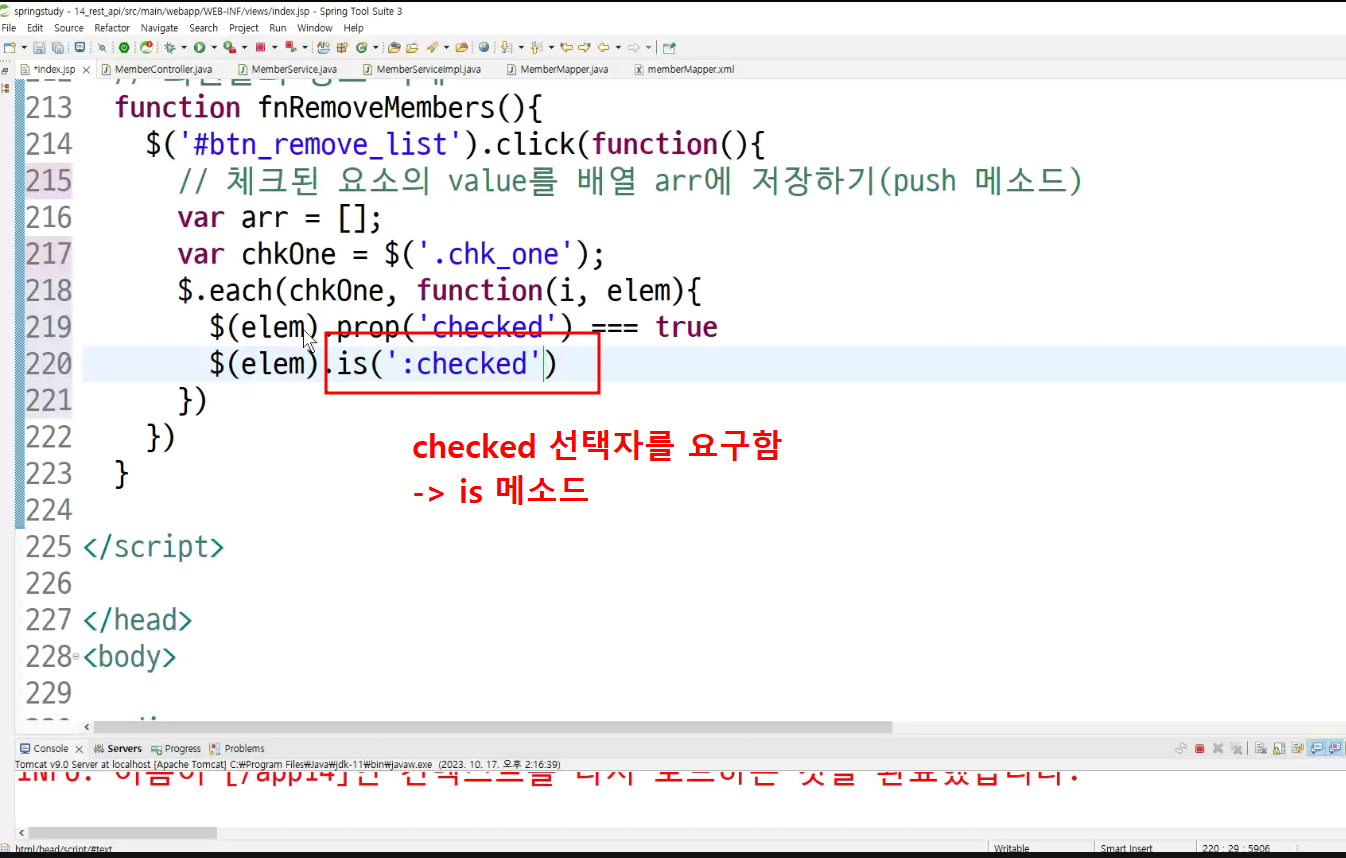Open the Window menu
Screen dimensions: 1346x858
pos(315,28)
